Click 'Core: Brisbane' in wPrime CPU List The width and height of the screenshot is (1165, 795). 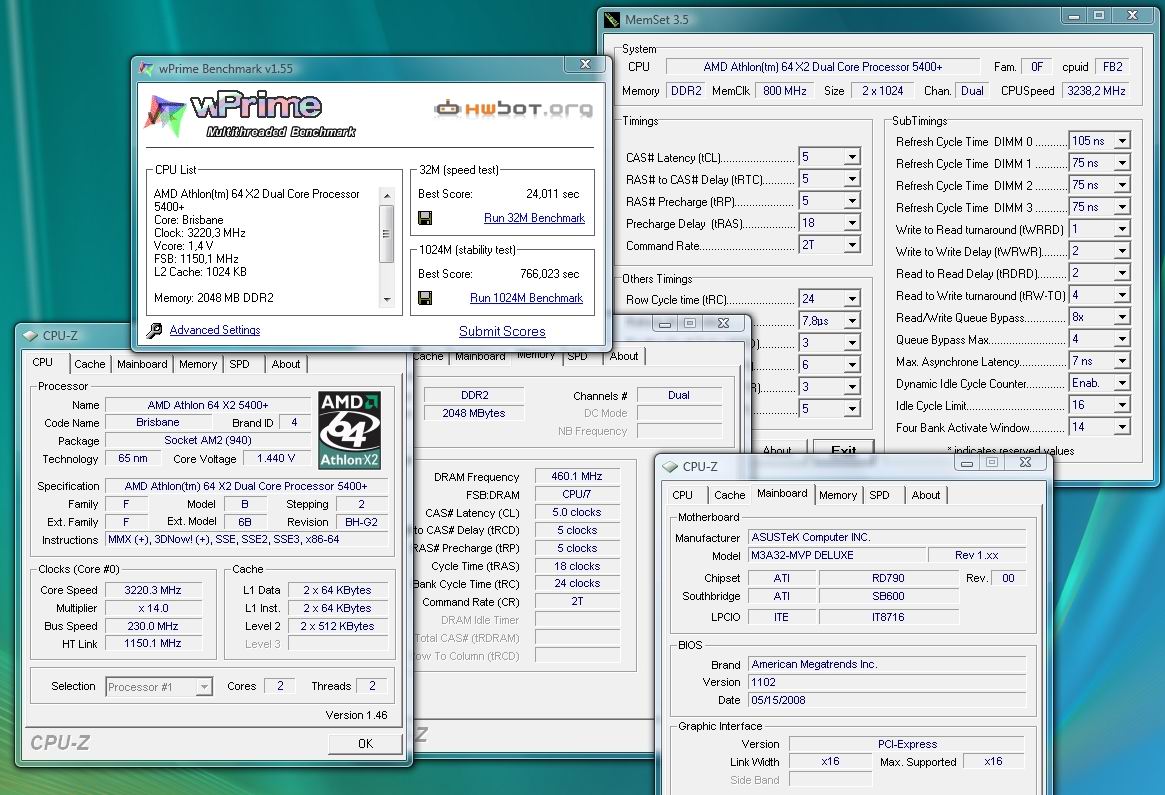click(189, 220)
